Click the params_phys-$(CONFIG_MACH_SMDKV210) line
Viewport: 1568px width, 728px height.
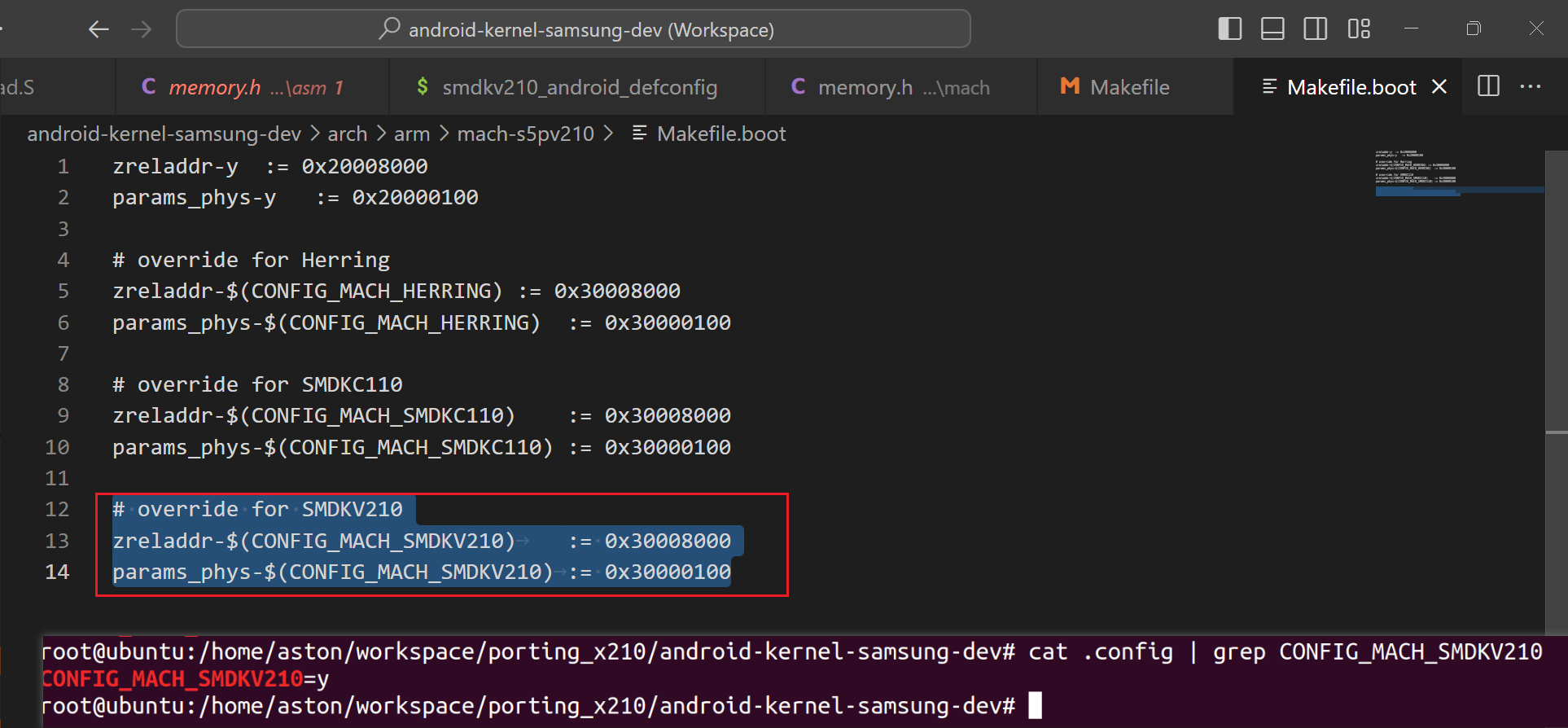coord(422,572)
